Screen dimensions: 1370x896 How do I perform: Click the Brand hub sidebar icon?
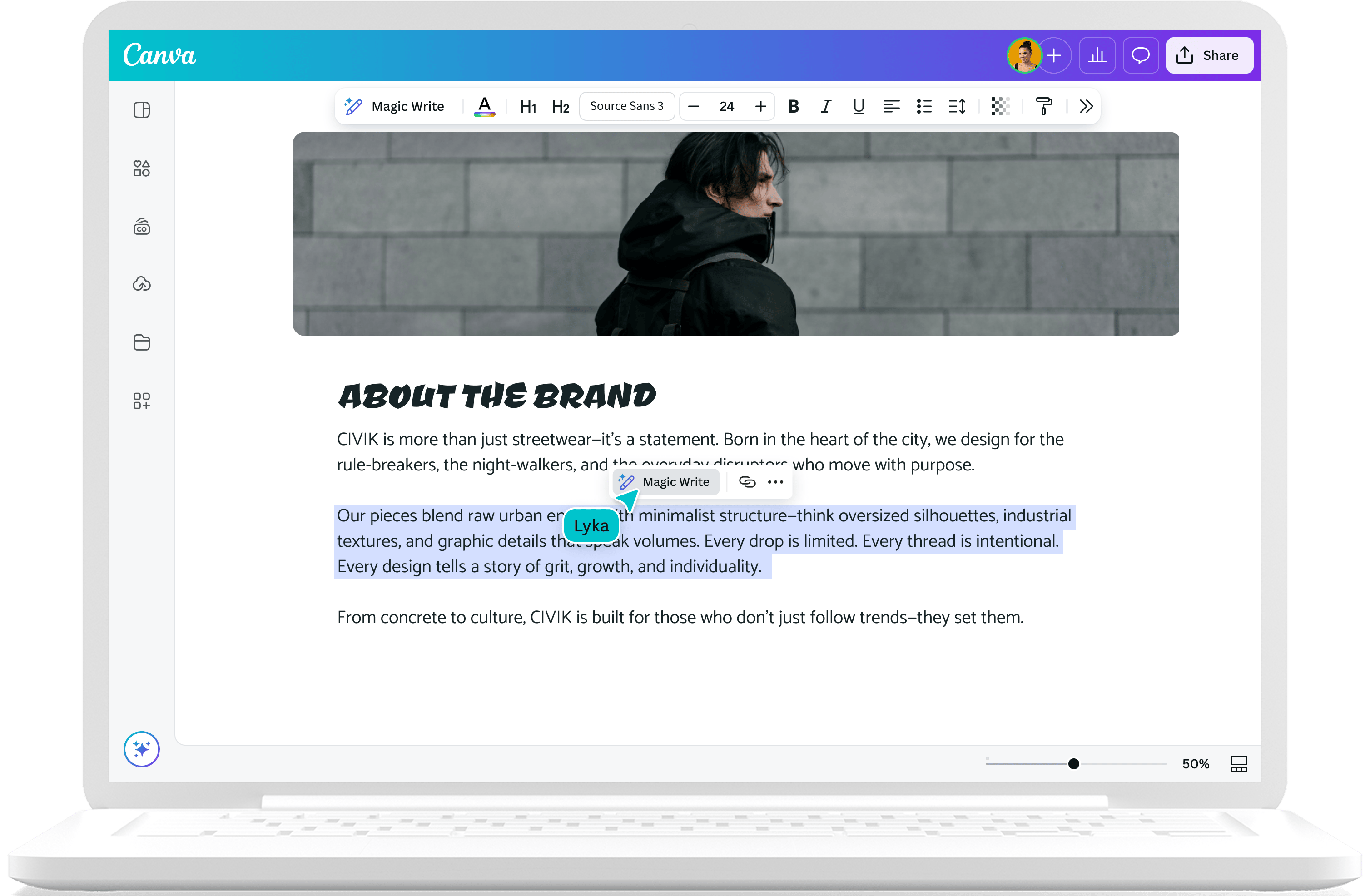pos(142,228)
